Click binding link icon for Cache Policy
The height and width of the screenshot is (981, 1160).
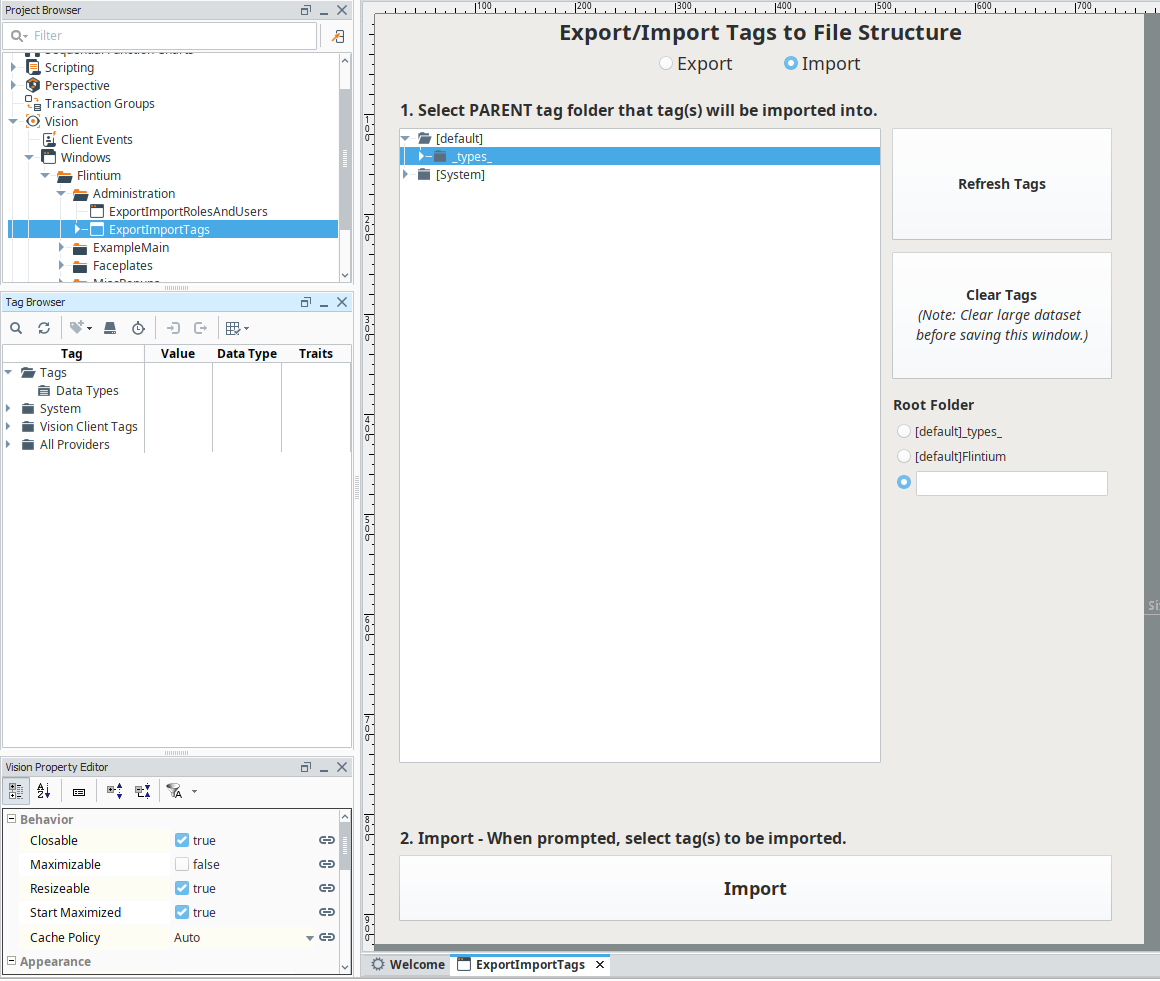coord(327,937)
